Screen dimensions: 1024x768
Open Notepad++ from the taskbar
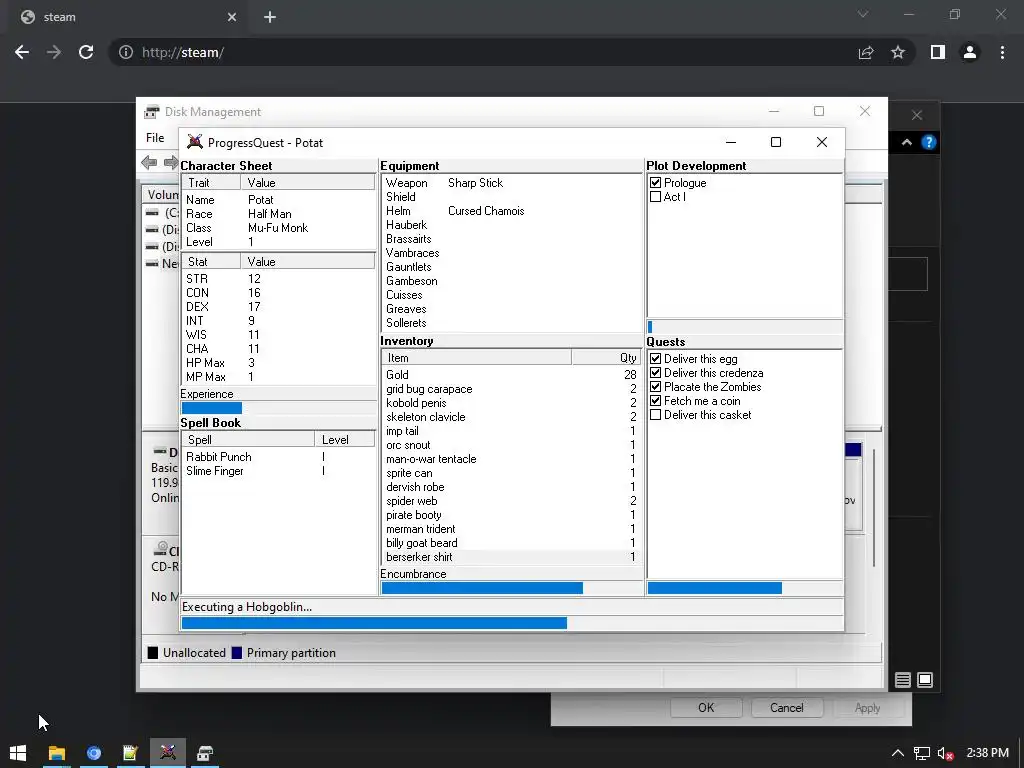[x=131, y=753]
